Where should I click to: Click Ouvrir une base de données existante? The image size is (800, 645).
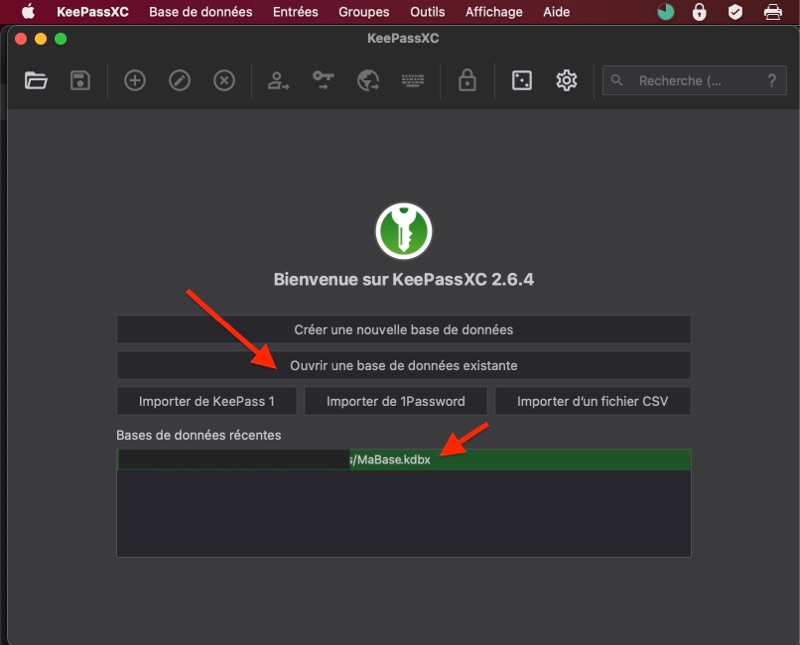click(x=403, y=365)
